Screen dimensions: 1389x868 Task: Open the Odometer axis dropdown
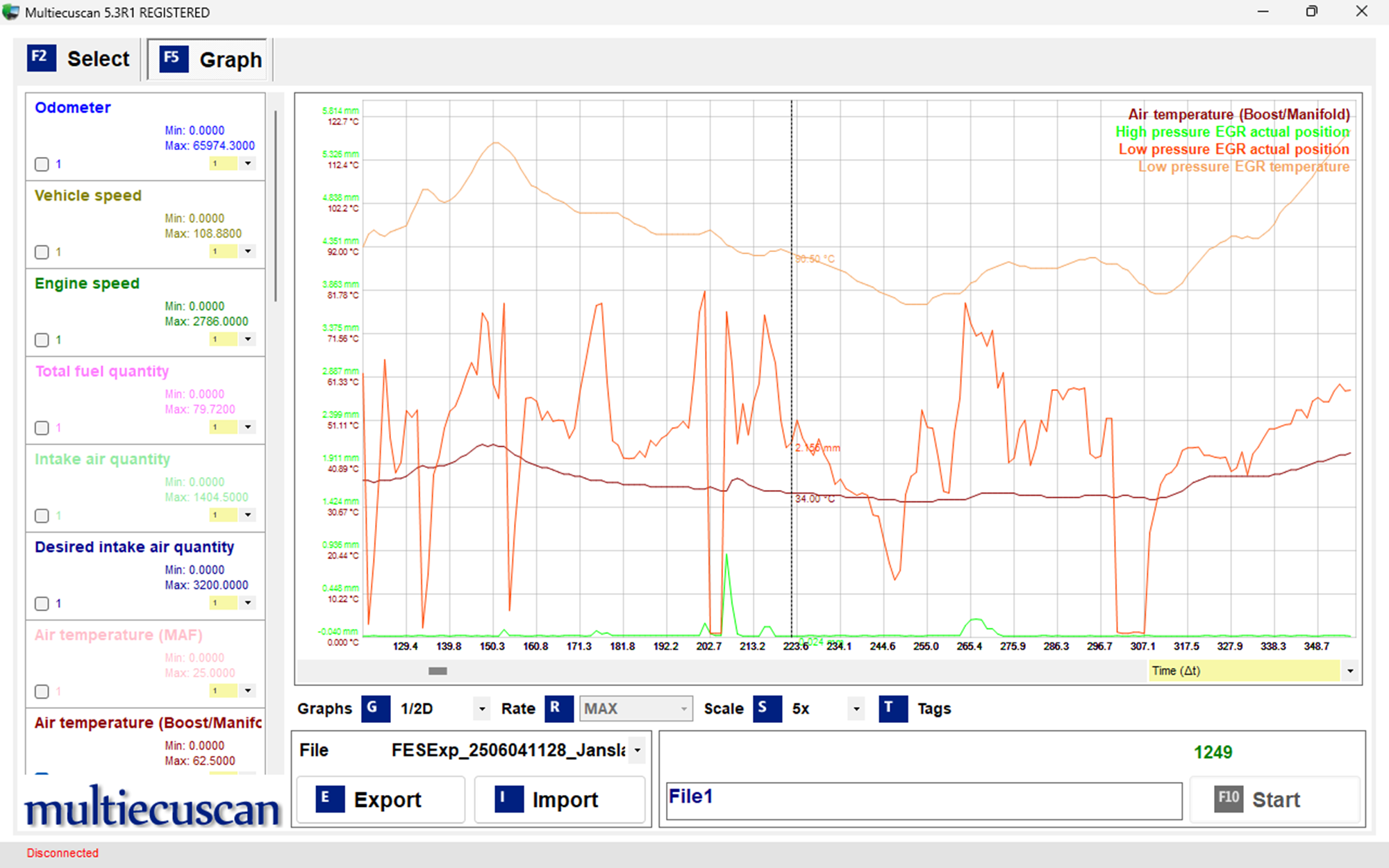(248, 163)
